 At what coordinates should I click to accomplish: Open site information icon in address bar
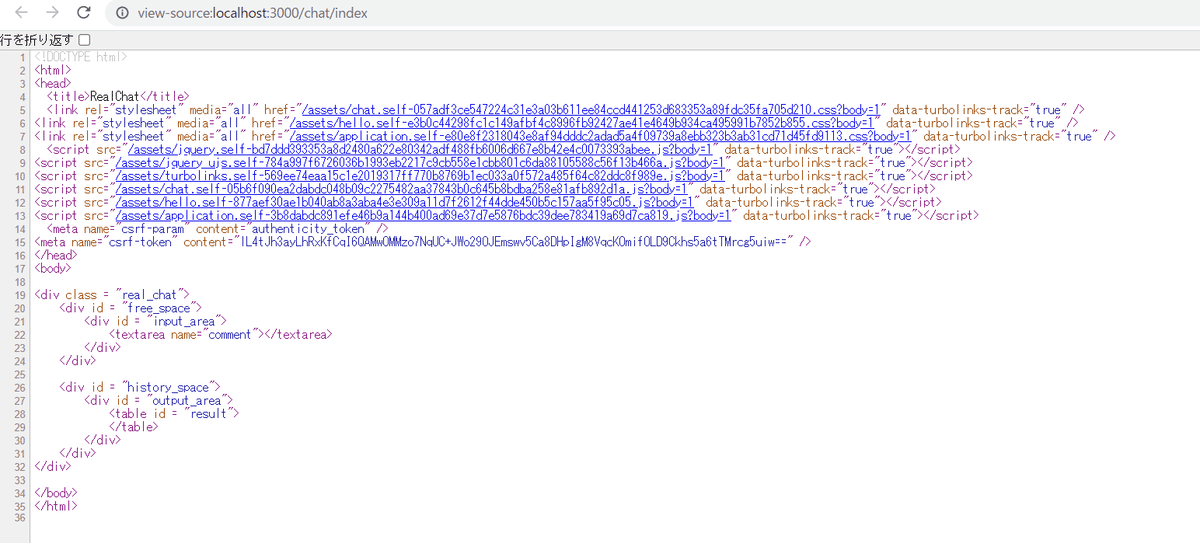click(x=122, y=13)
